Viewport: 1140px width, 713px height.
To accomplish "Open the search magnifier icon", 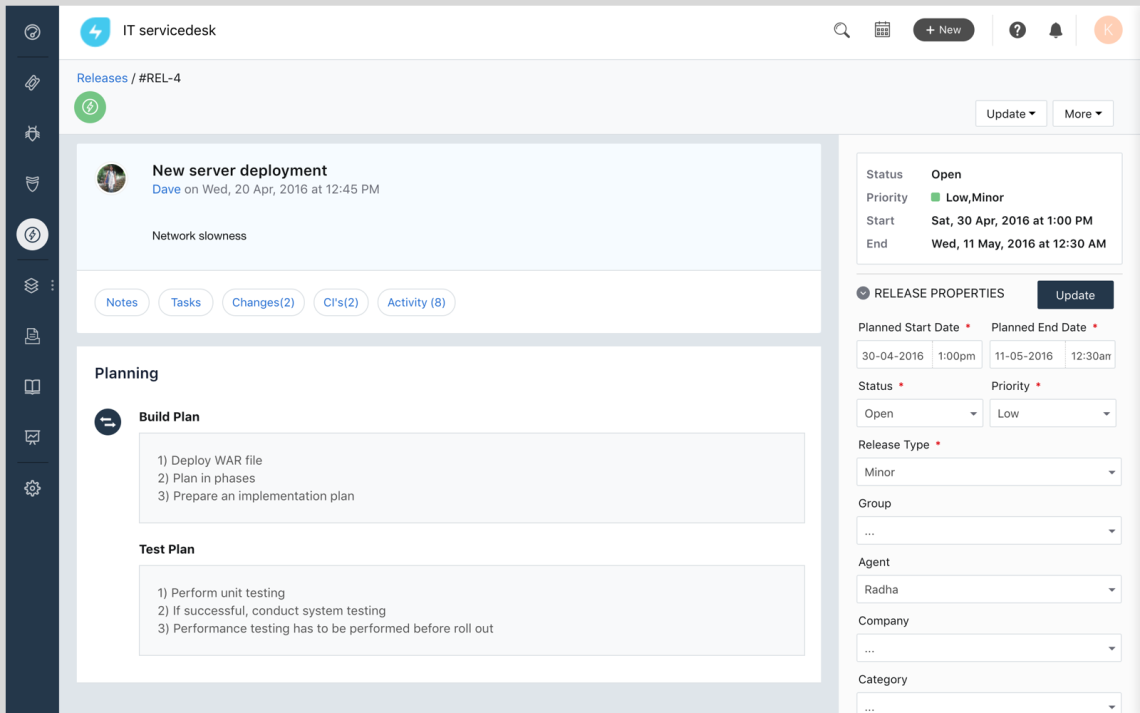I will point(841,30).
